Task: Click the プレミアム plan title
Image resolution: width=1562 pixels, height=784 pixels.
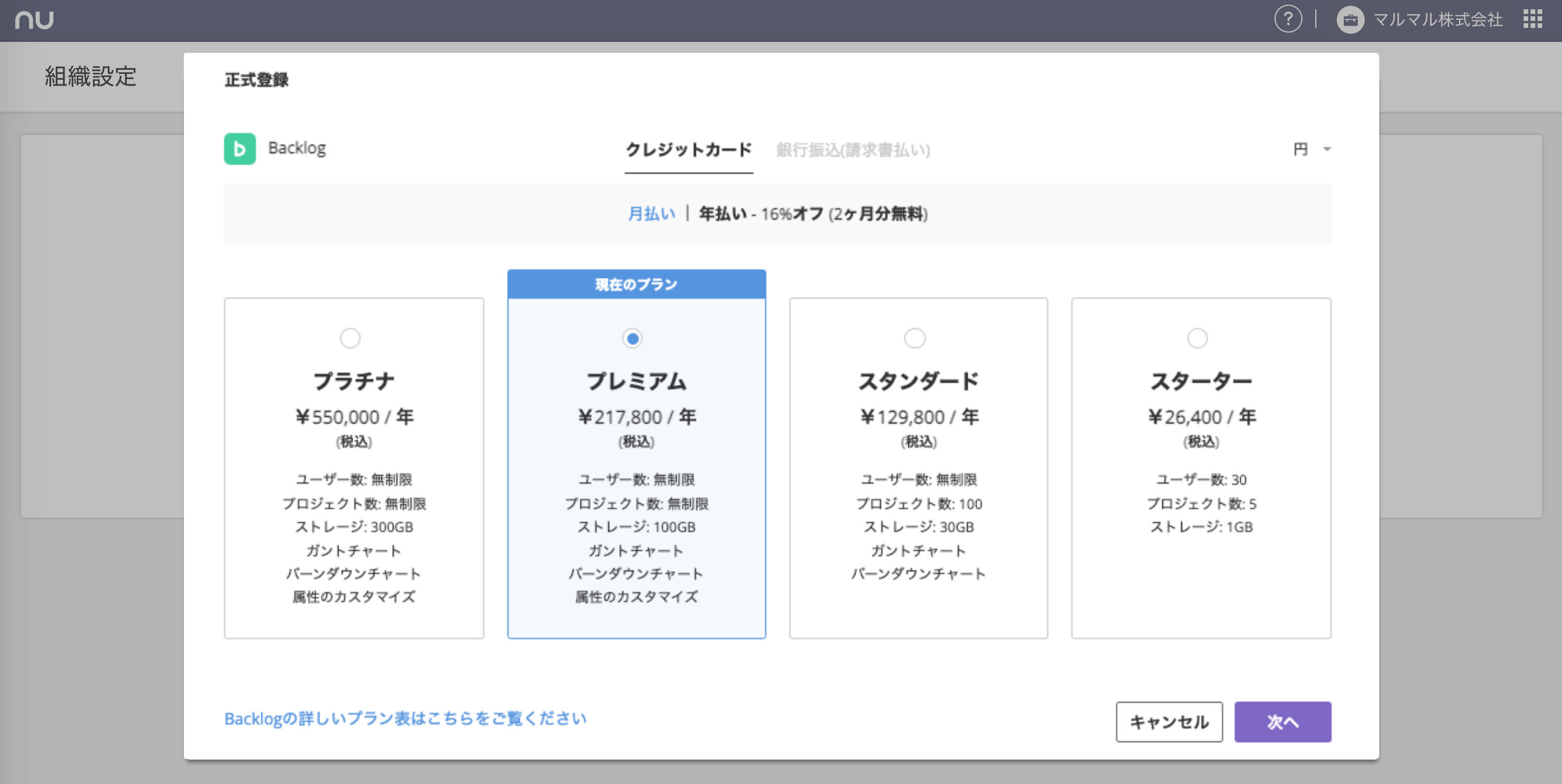Action: 637,381
